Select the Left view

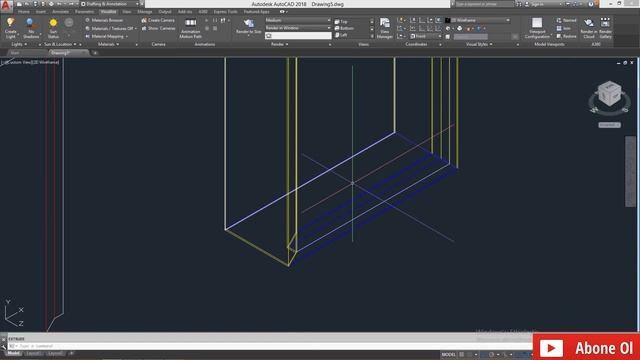click(x=341, y=35)
